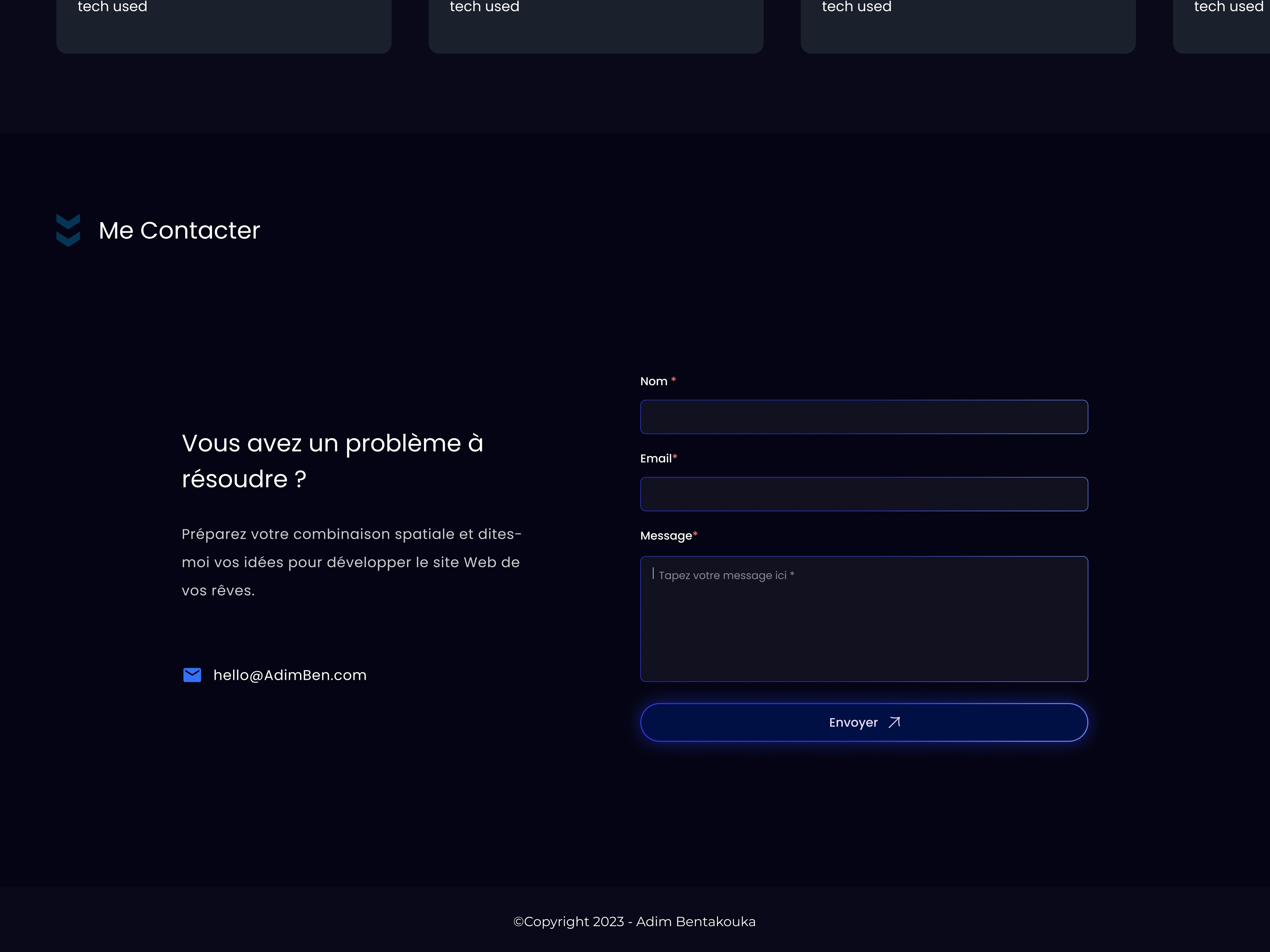Click the arrow icon on Envoyer button

(895, 723)
